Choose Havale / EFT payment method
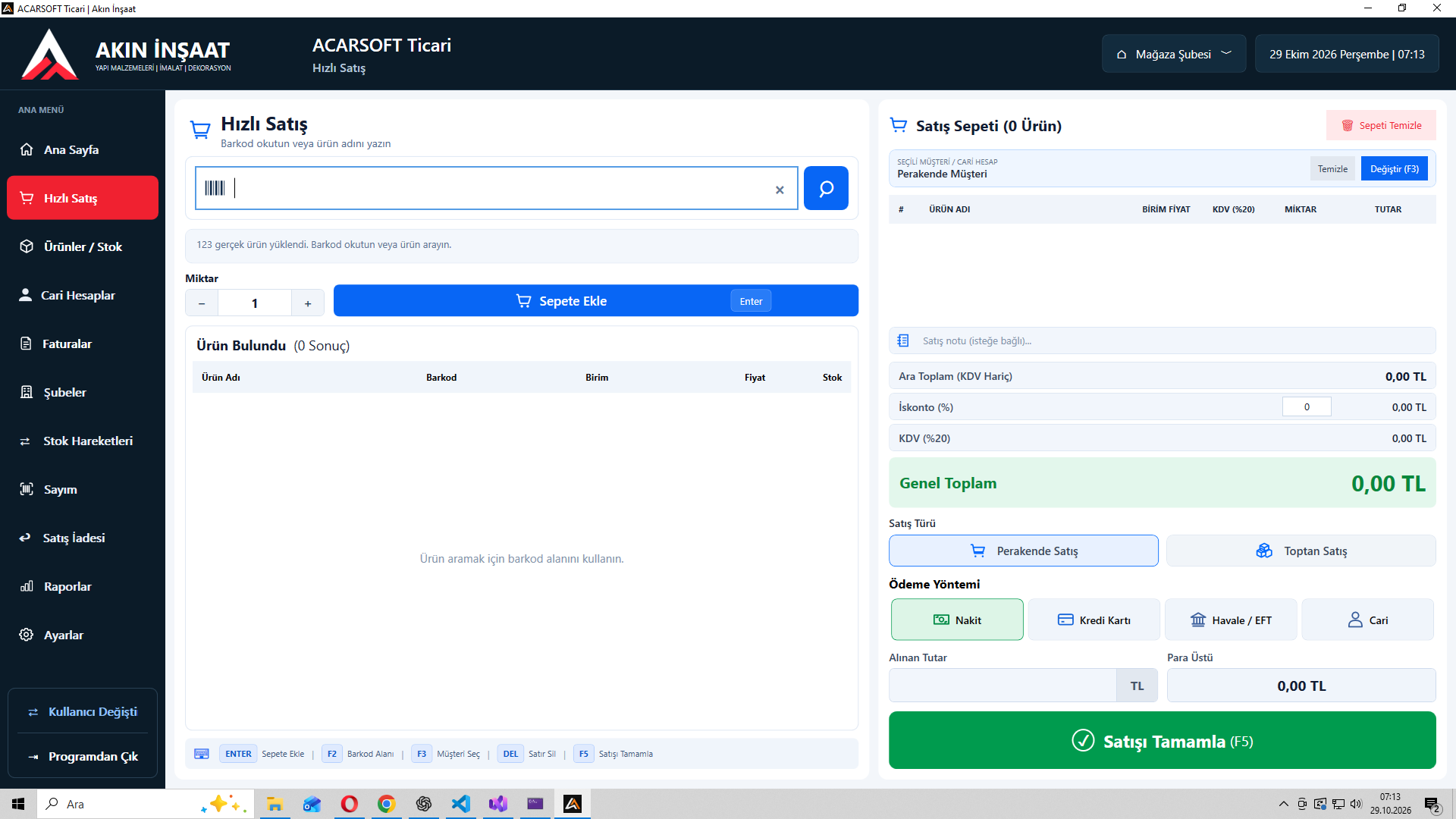1456x819 pixels. click(1231, 620)
